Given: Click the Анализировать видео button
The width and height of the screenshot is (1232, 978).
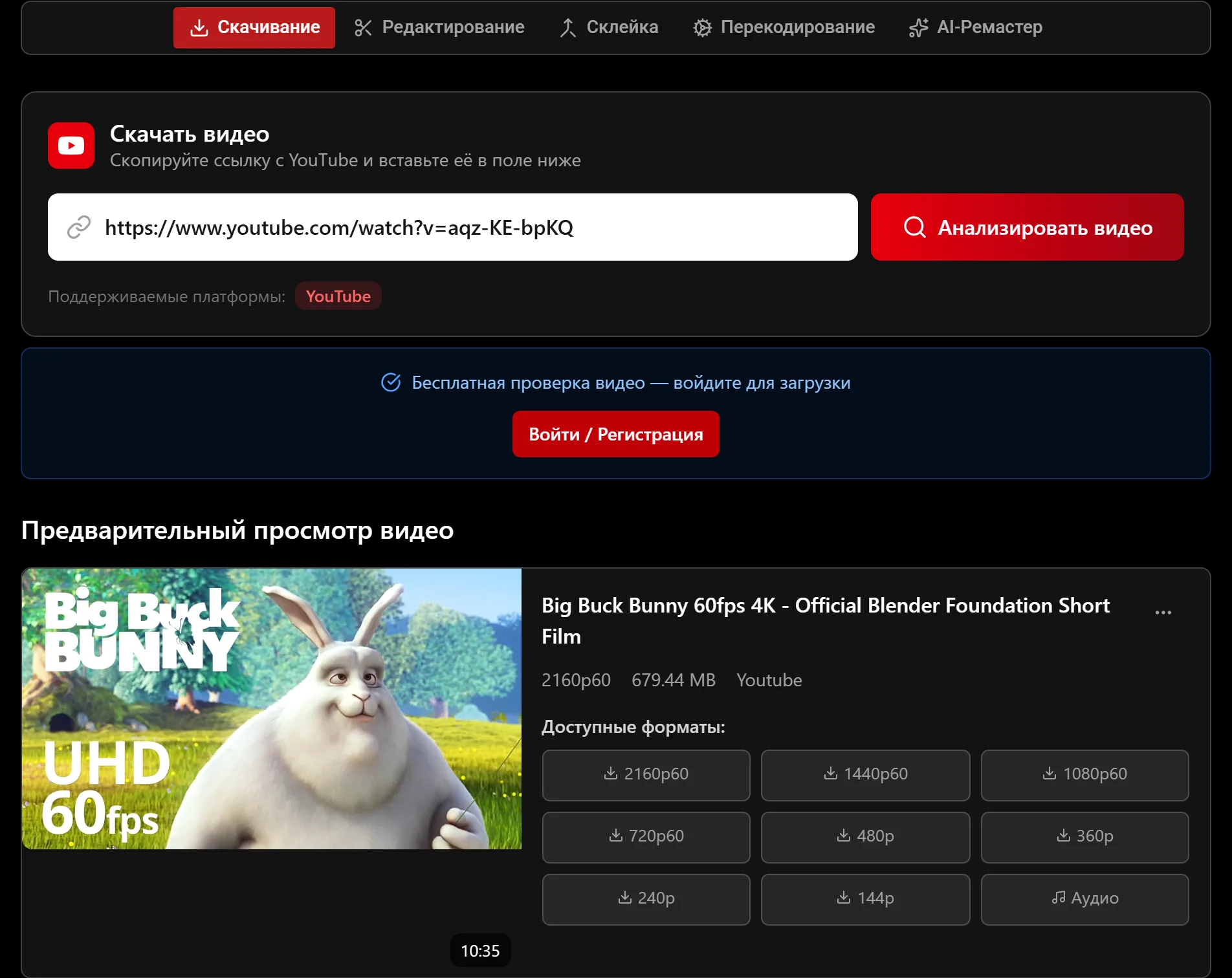Looking at the screenshot, I should (1028, 227).
